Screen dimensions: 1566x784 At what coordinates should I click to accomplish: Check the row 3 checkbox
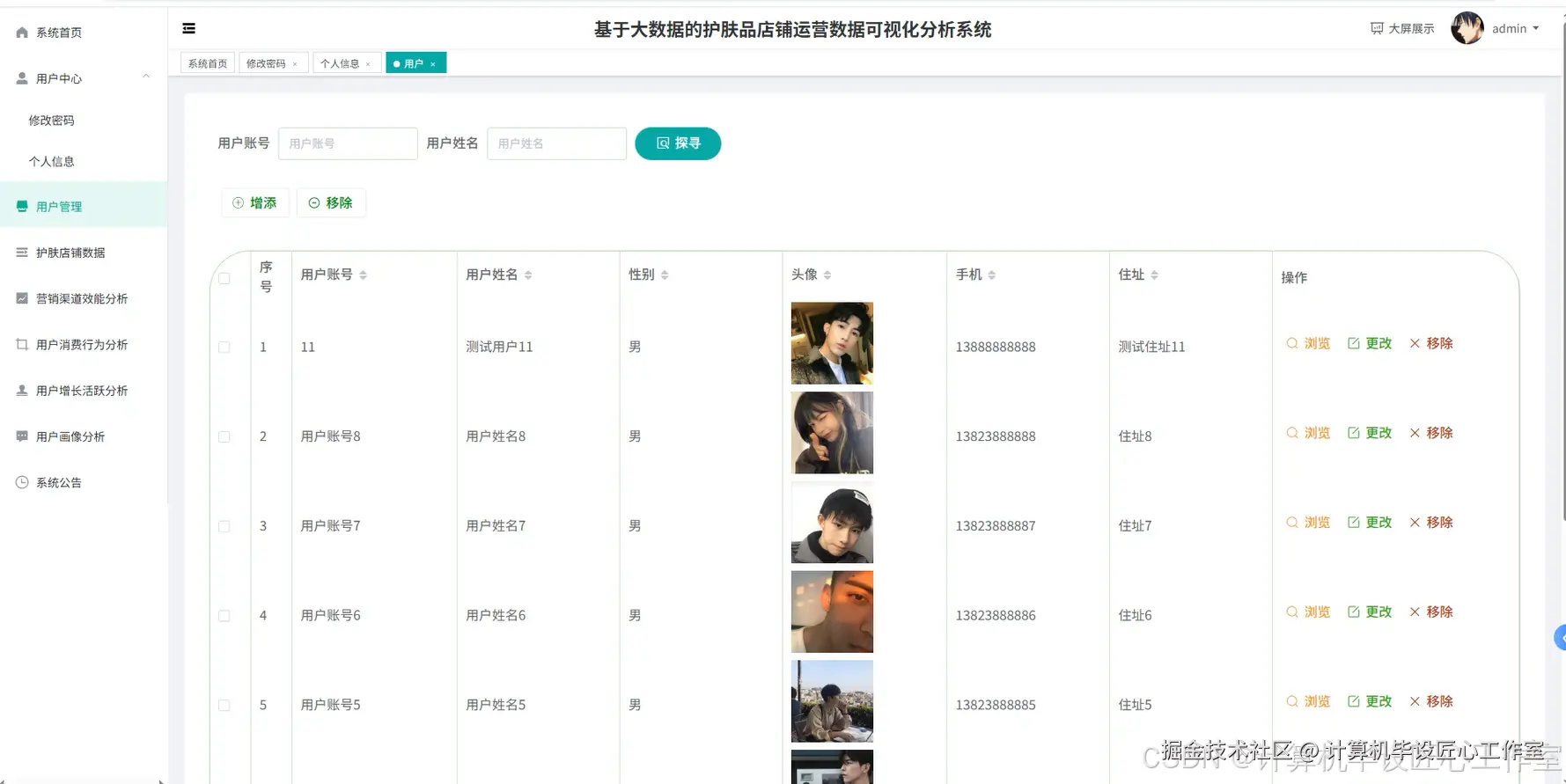pyautogui.click(x=224, y=526)
